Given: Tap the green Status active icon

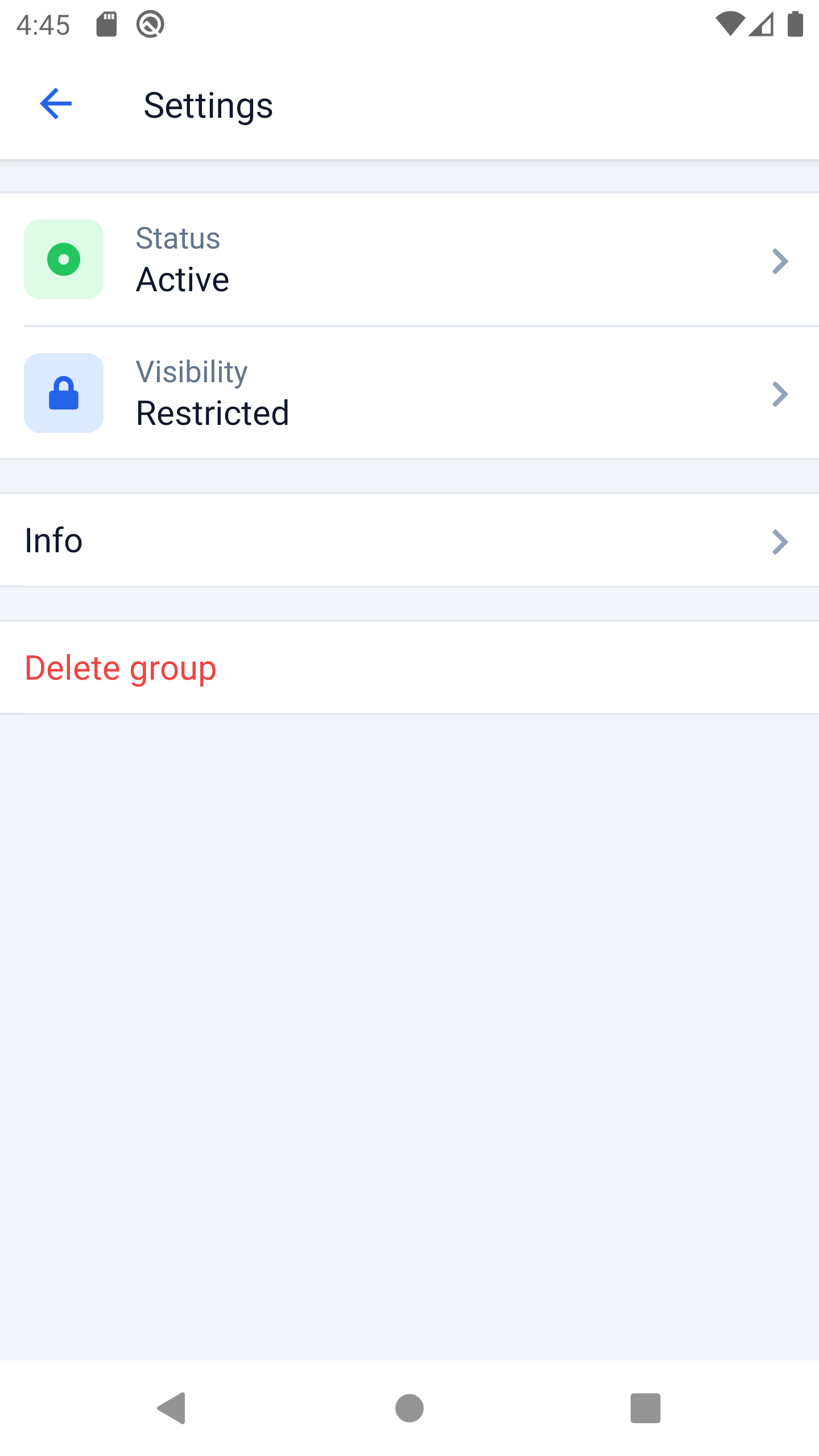Looking at the screenshot, I should click(64, 259).
